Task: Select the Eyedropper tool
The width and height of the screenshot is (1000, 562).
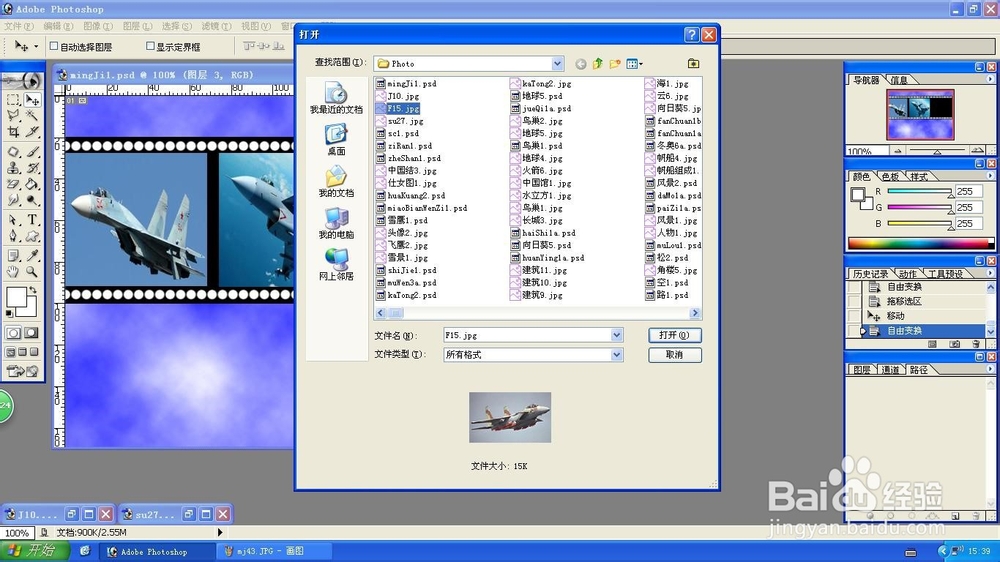Action: point(32,256)
